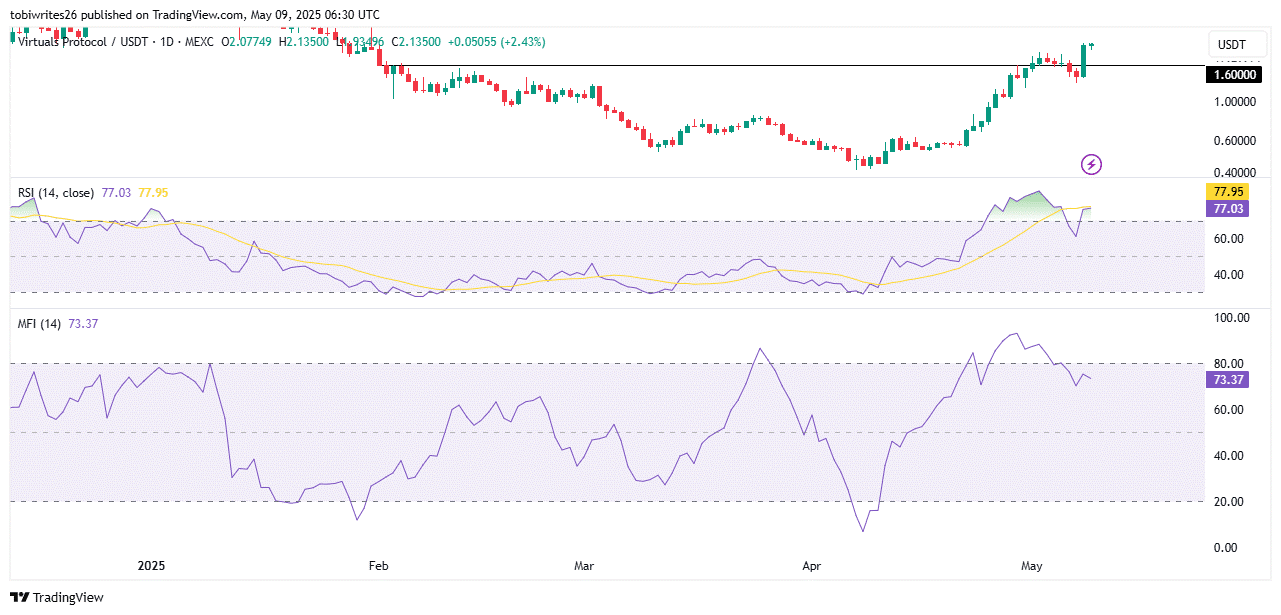Click the Apr label on time axis

coord(811,566)
